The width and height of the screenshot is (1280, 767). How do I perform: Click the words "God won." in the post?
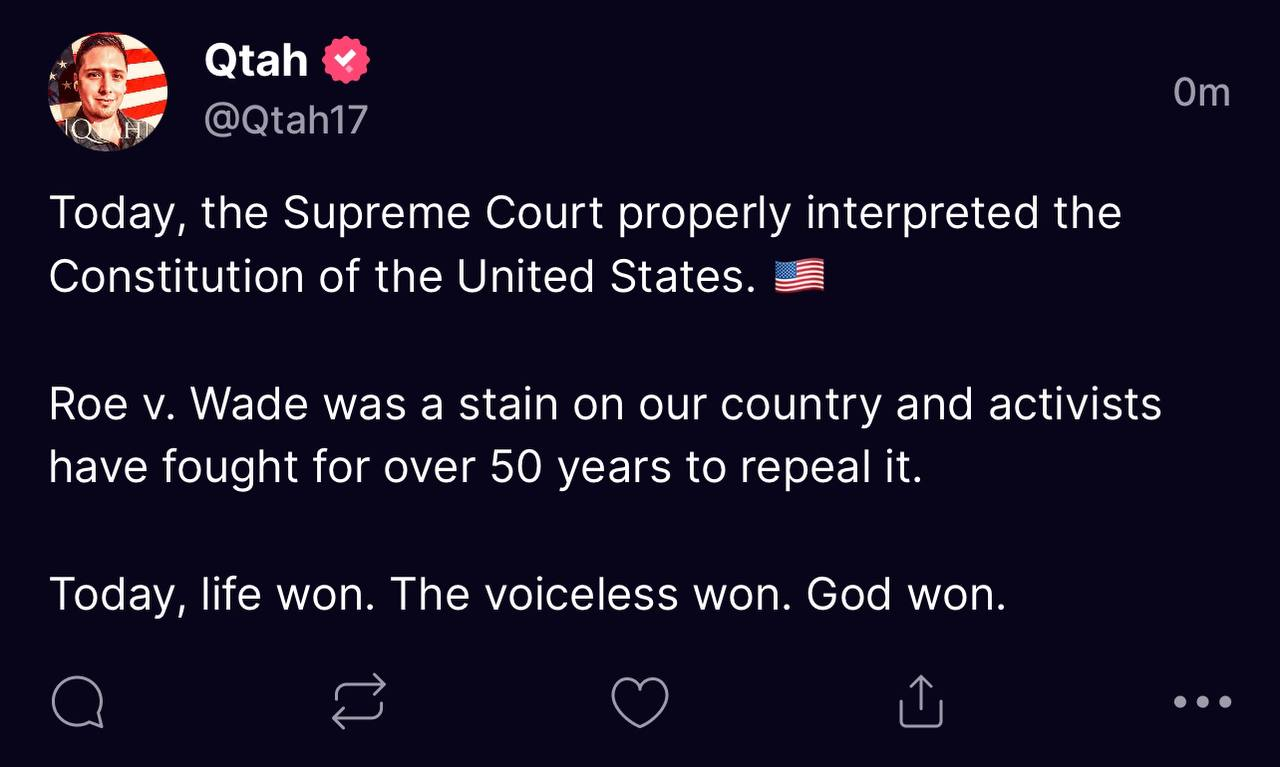pos(905,595)
